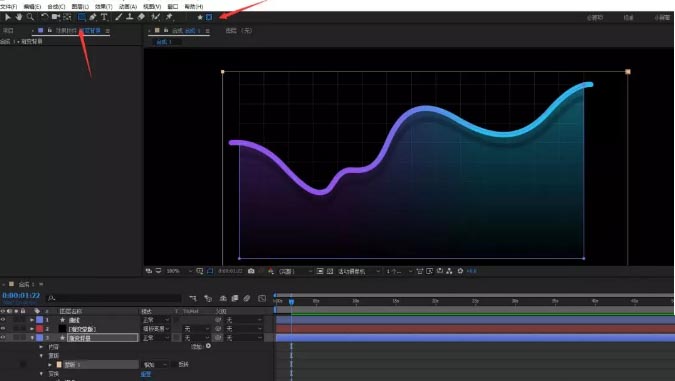Select the Rectangle shape tool
The image size is (675, 381).
[x=81, y=17]
